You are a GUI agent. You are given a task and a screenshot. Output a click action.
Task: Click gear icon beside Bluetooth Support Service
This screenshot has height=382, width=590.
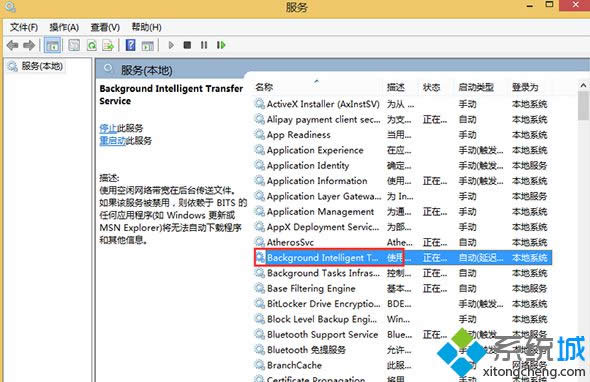[260, 334]
